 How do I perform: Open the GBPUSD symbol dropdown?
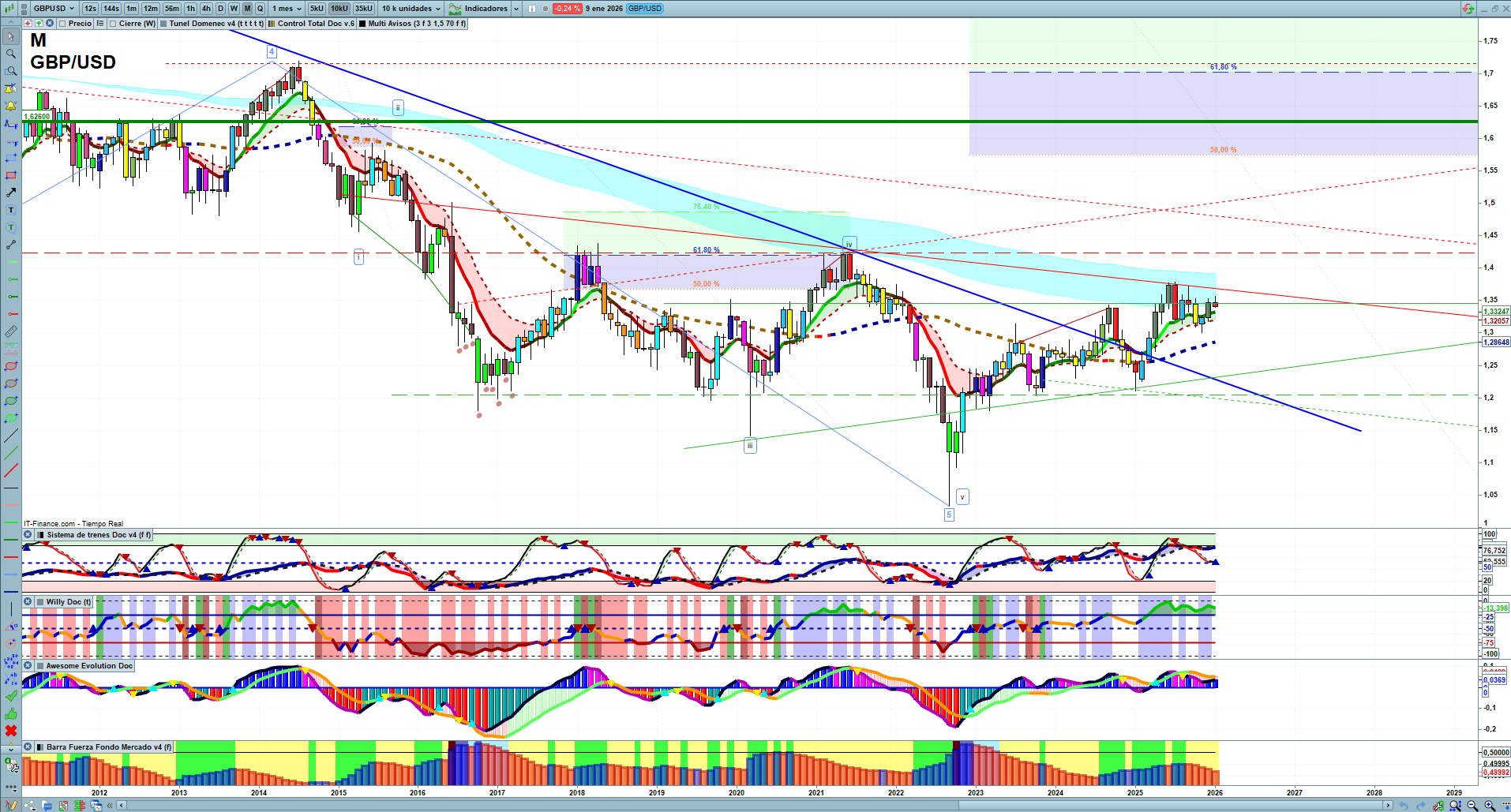[x=54, y=9]
